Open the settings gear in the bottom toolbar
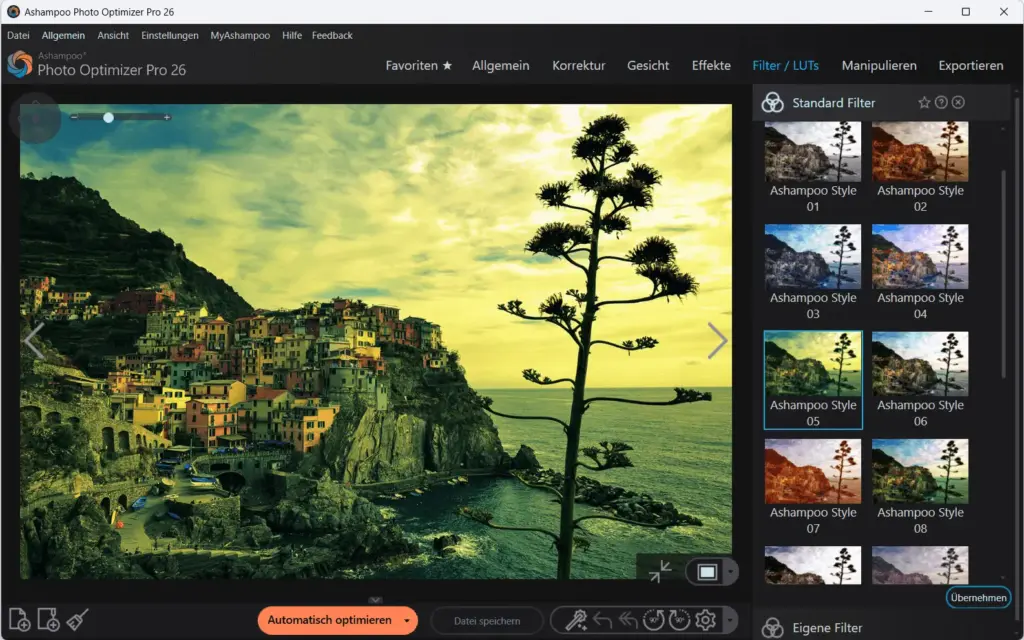The height and width of the screenshot is (640, 1024). (705, 620)
